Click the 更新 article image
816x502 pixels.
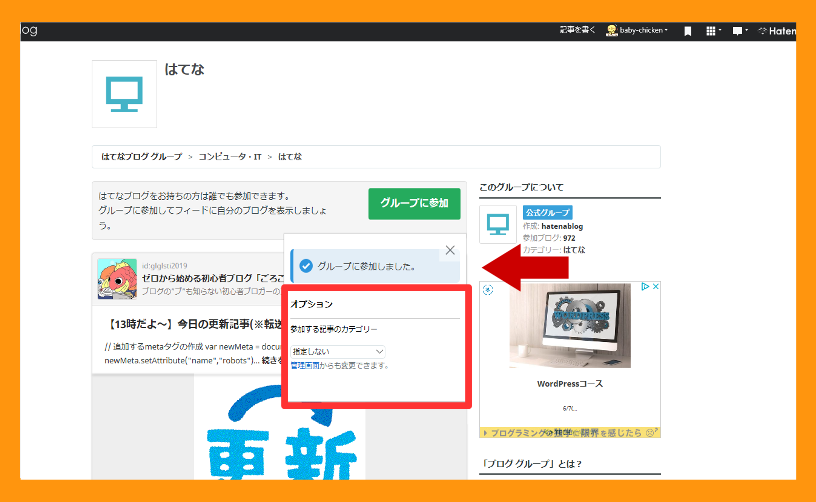[279, 427]
